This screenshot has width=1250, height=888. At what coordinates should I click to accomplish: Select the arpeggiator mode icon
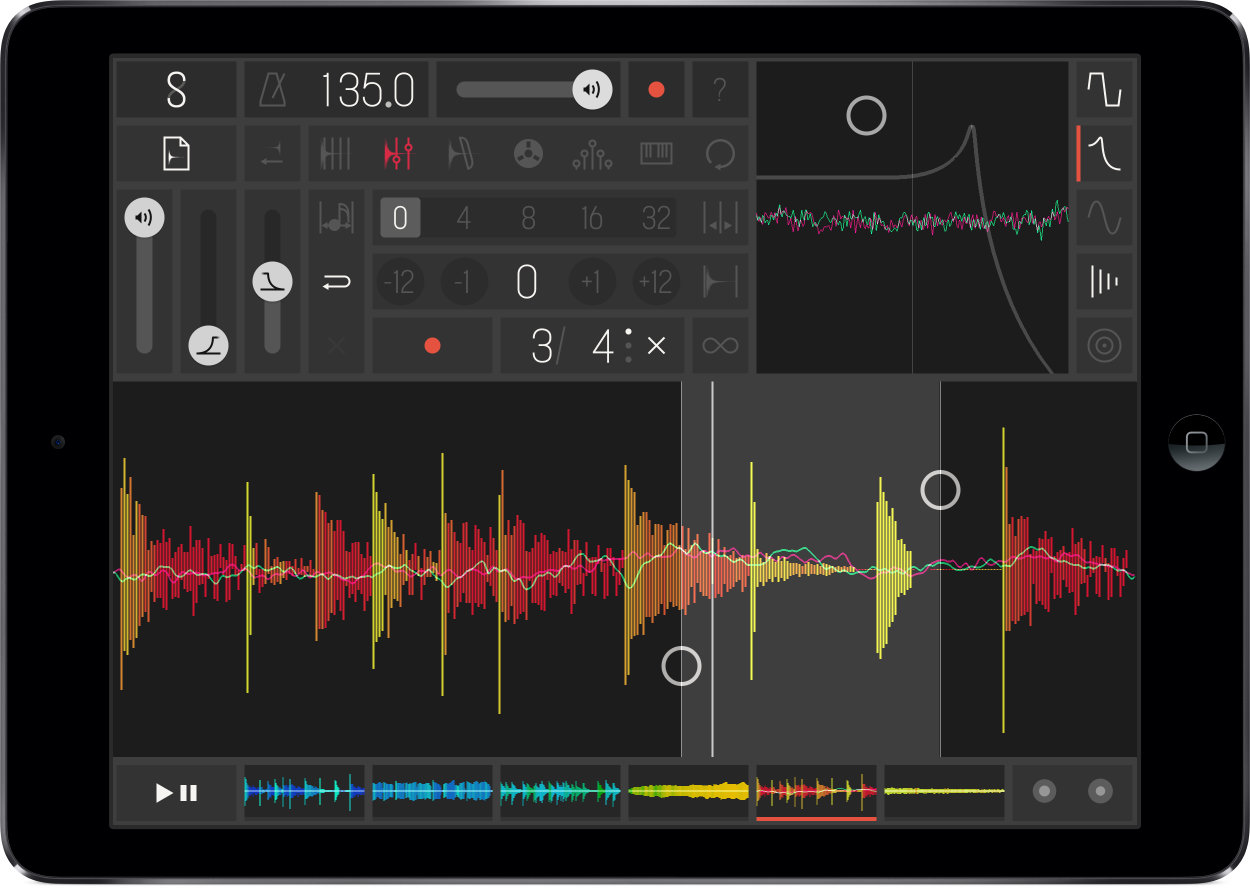pos(591,154)
